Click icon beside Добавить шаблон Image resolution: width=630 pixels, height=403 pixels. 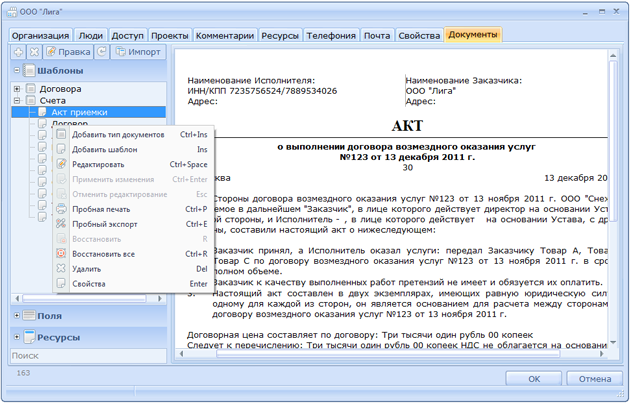(61, 149)
